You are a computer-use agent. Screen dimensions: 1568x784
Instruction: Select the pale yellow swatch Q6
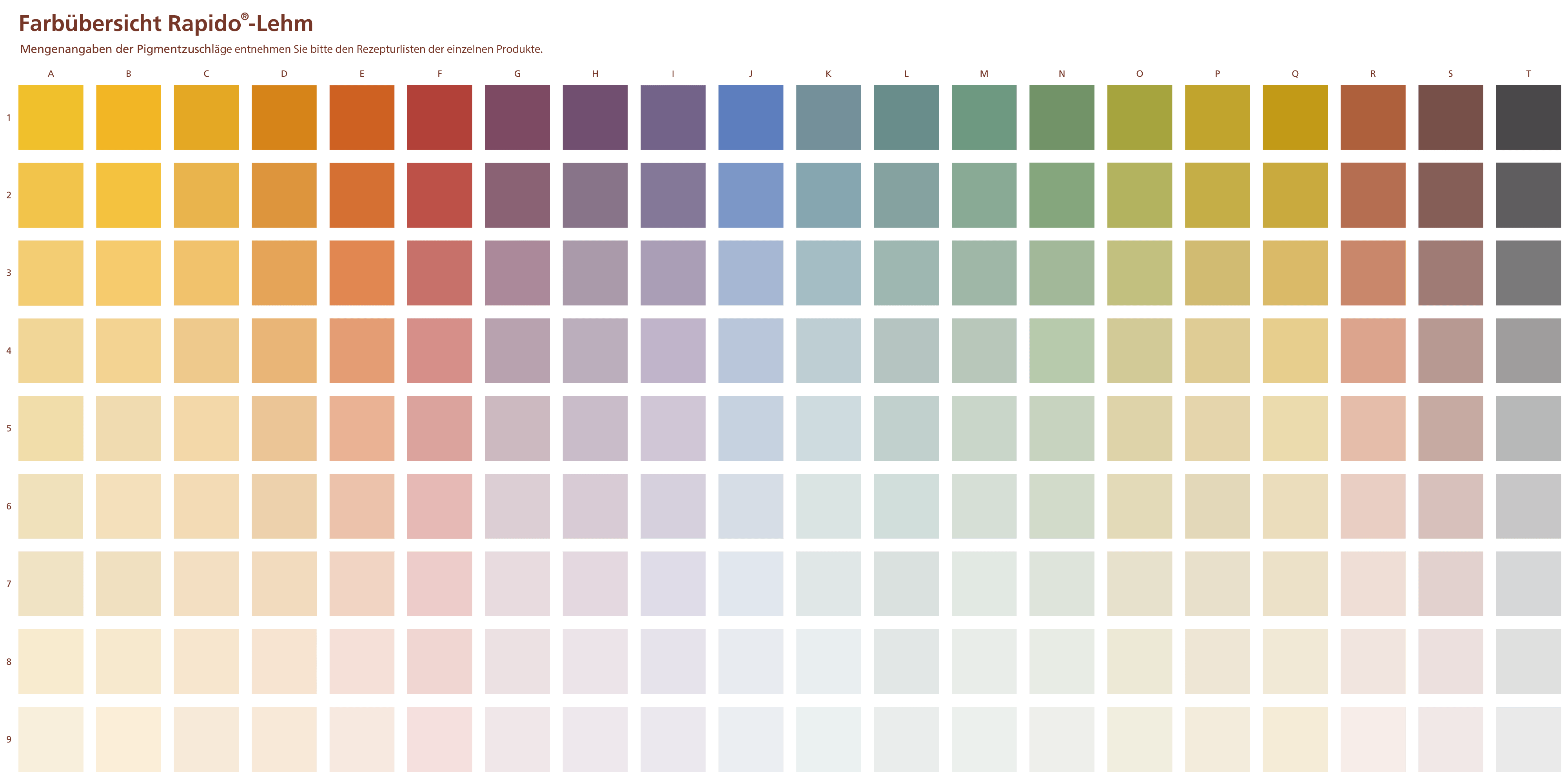1295,506
